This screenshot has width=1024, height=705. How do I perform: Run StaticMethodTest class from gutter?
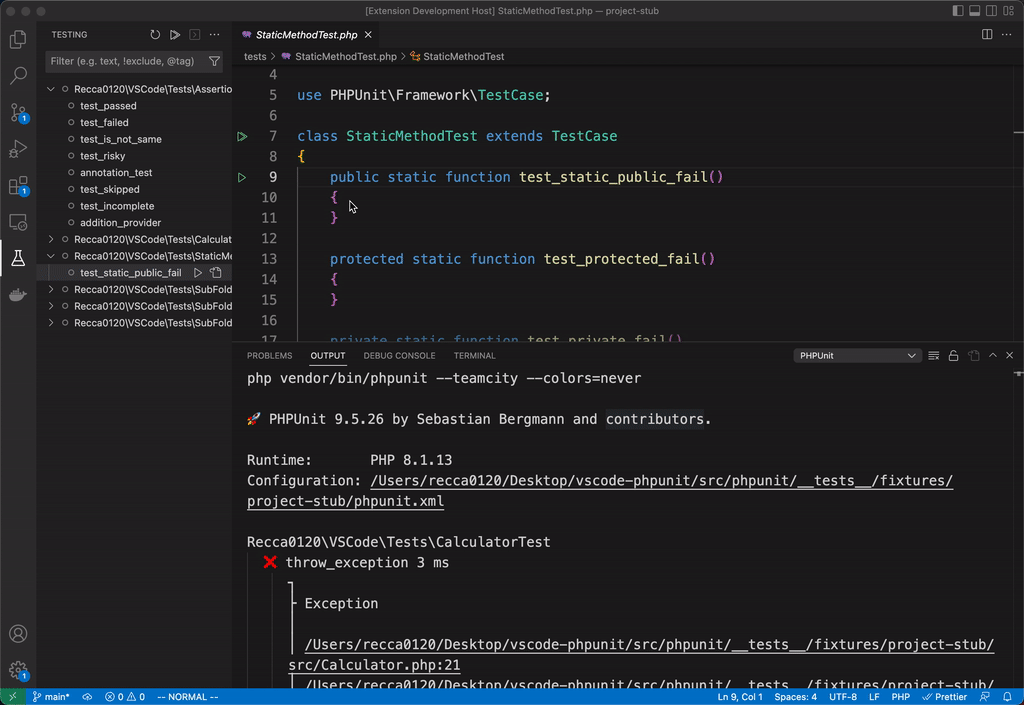click(x=242, y=136)
